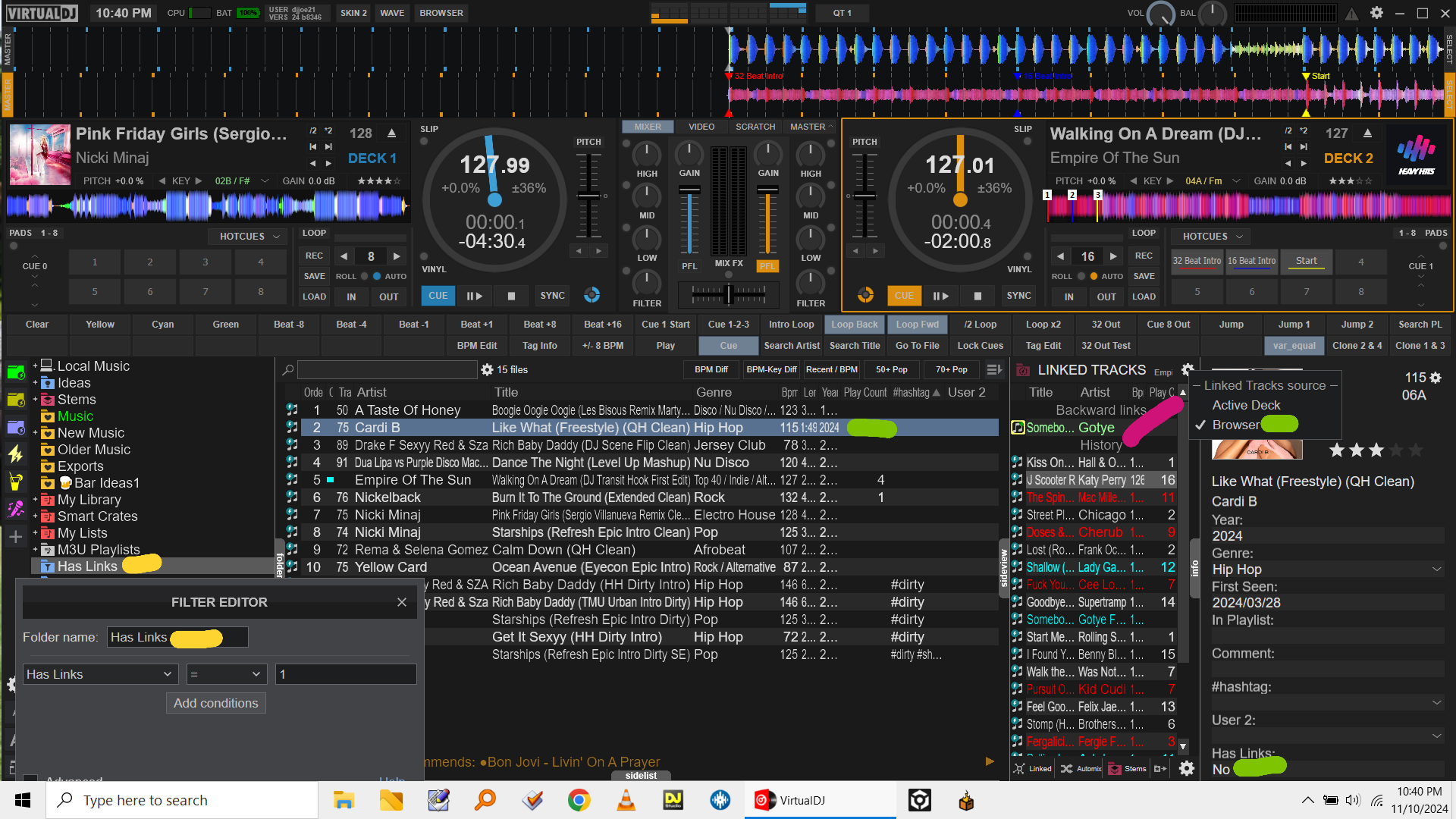The height and width of the screenshot is (819, 1456).
Task: Open deck 1 HOTCUES pad page dropdown
Action: click(249, 237)
